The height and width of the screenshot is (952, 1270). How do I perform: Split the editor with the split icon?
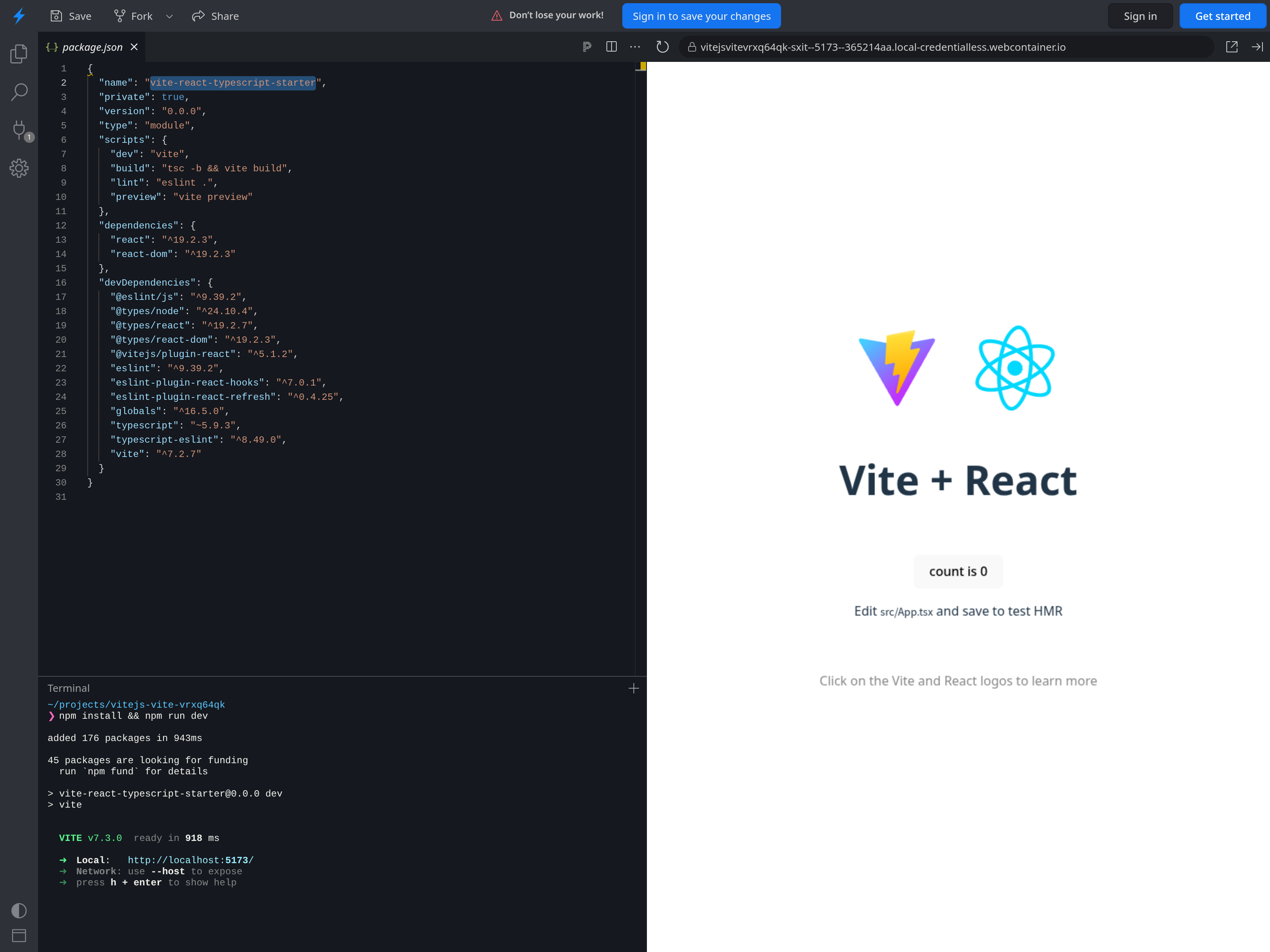pos(612,47)
